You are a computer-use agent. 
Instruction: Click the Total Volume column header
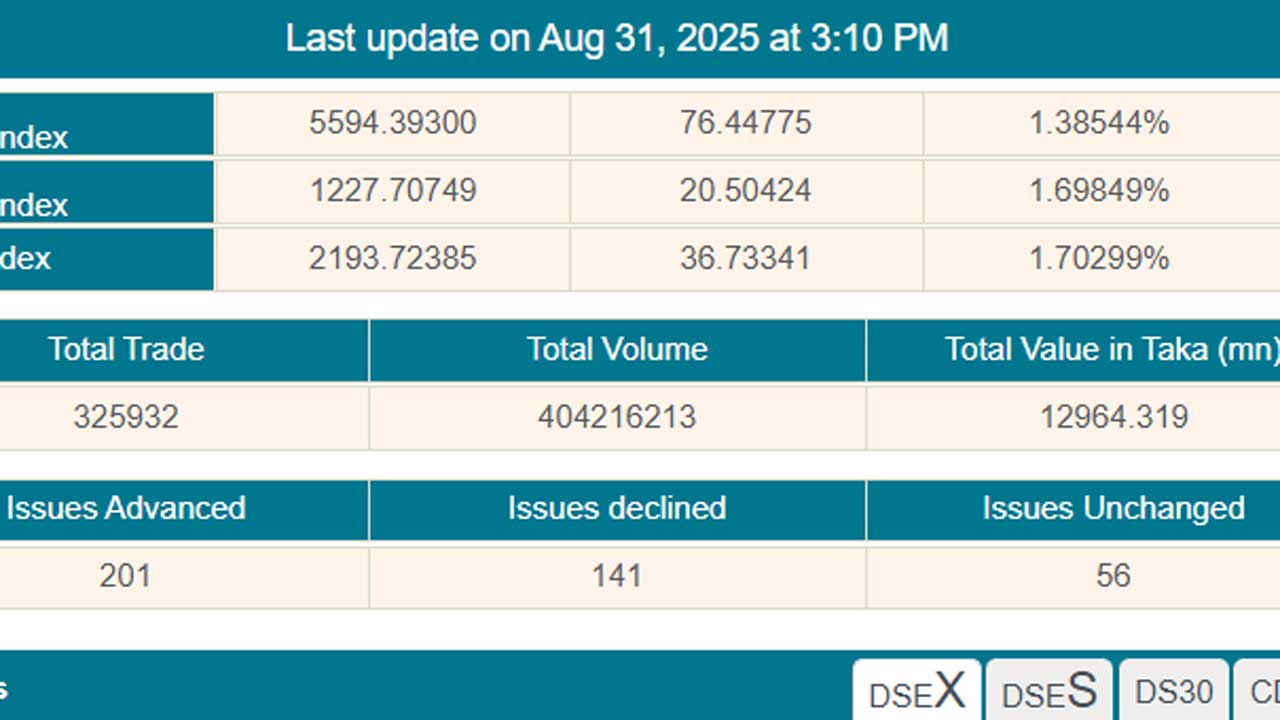(x=617, y=349)
